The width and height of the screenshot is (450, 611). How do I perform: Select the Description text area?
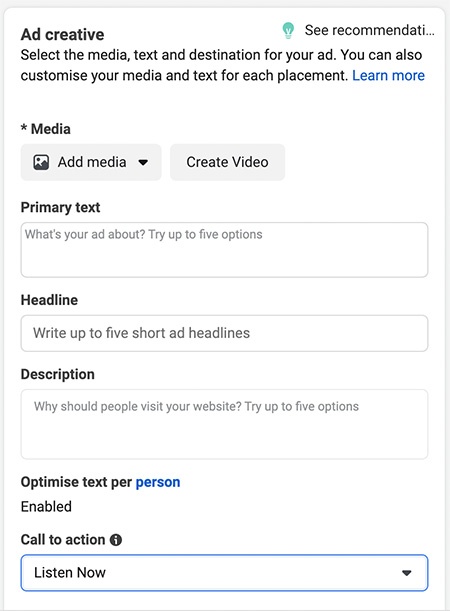pos(224,424)
